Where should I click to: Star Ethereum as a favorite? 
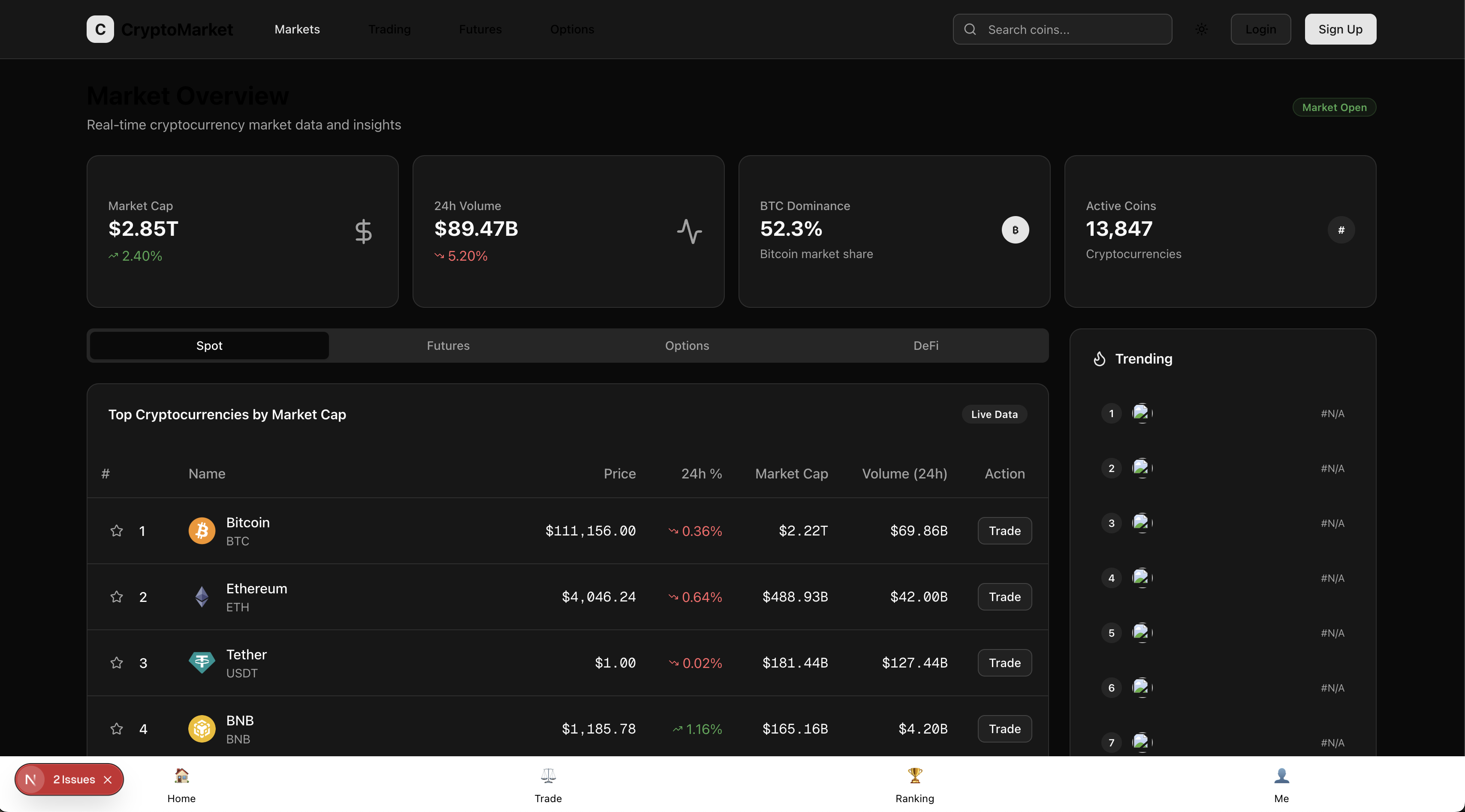117,596
